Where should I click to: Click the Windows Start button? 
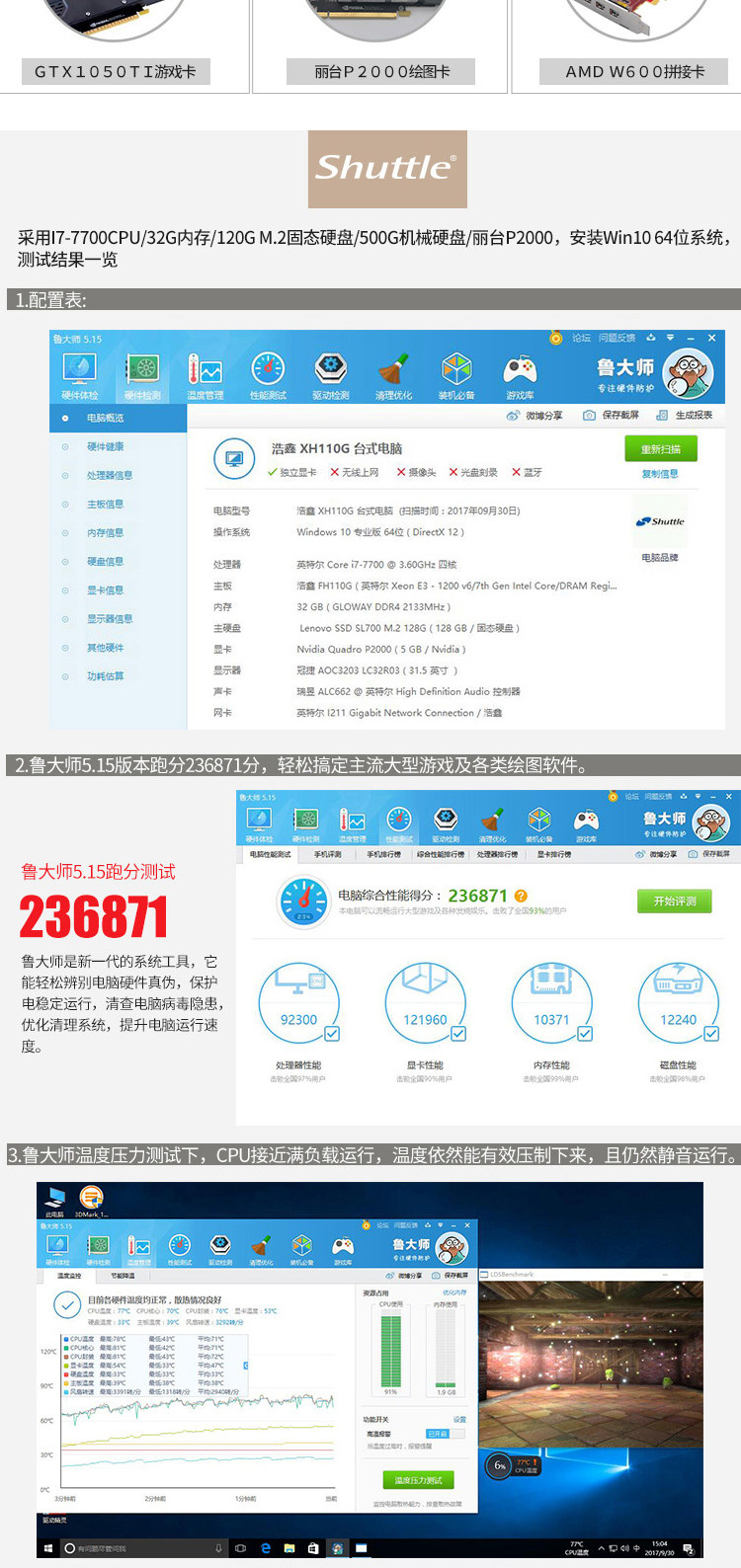46,1548
